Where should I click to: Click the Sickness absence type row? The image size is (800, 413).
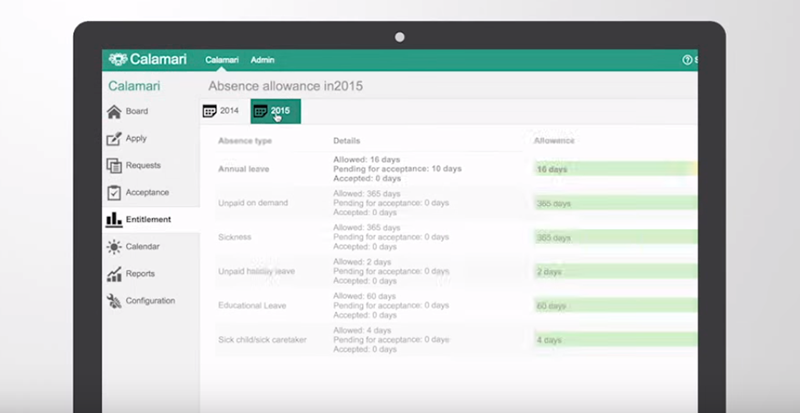tap(237, 237)
